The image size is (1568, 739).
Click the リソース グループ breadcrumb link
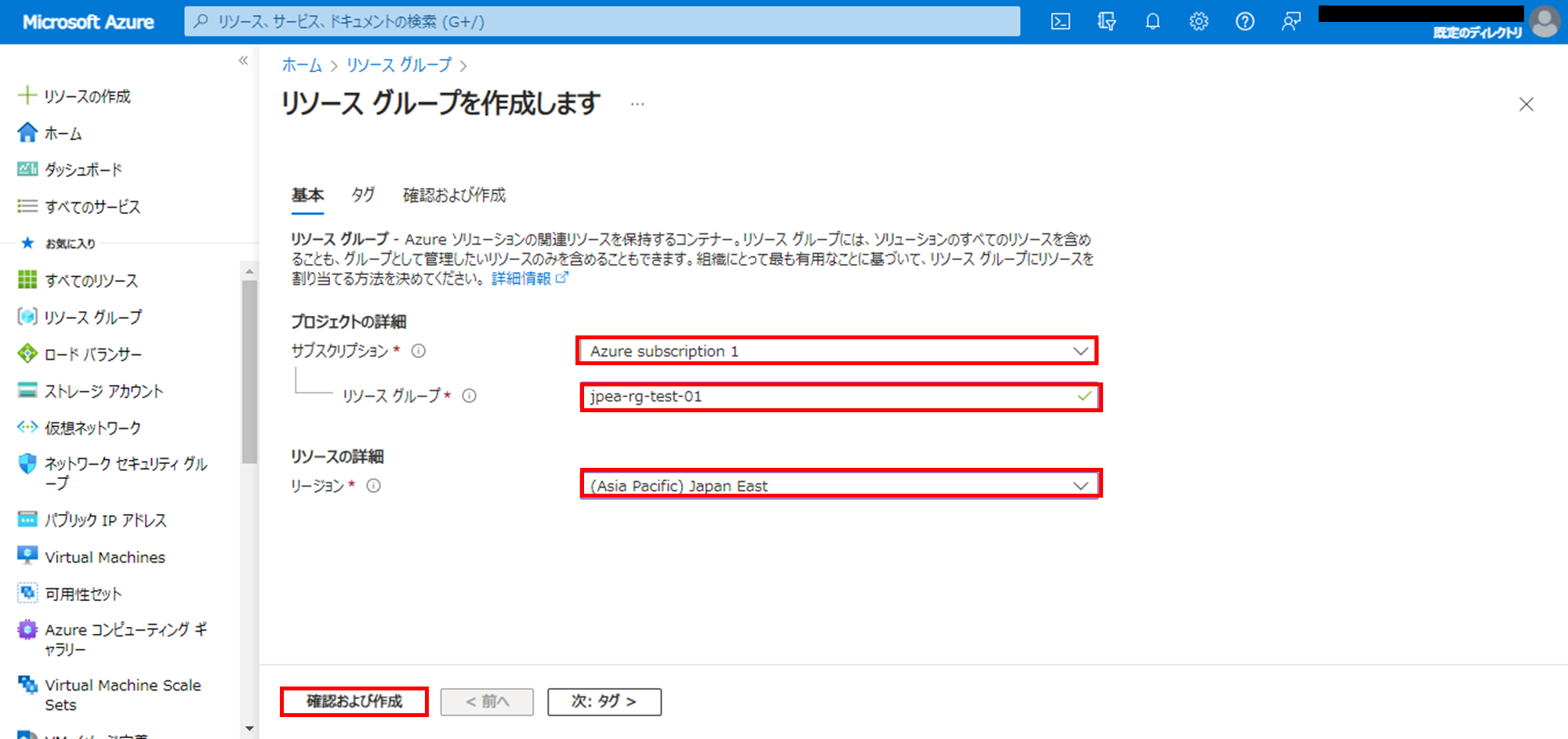399,65
